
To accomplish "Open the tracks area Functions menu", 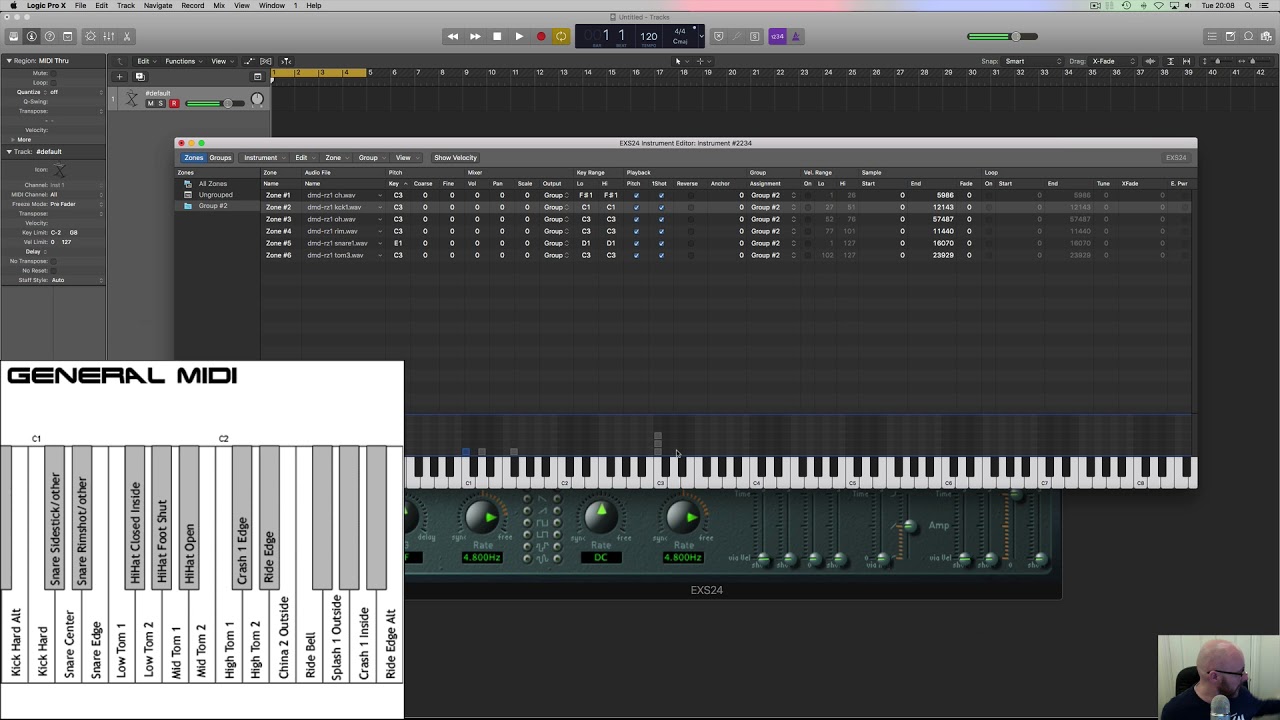I will [x=183, y=61].
